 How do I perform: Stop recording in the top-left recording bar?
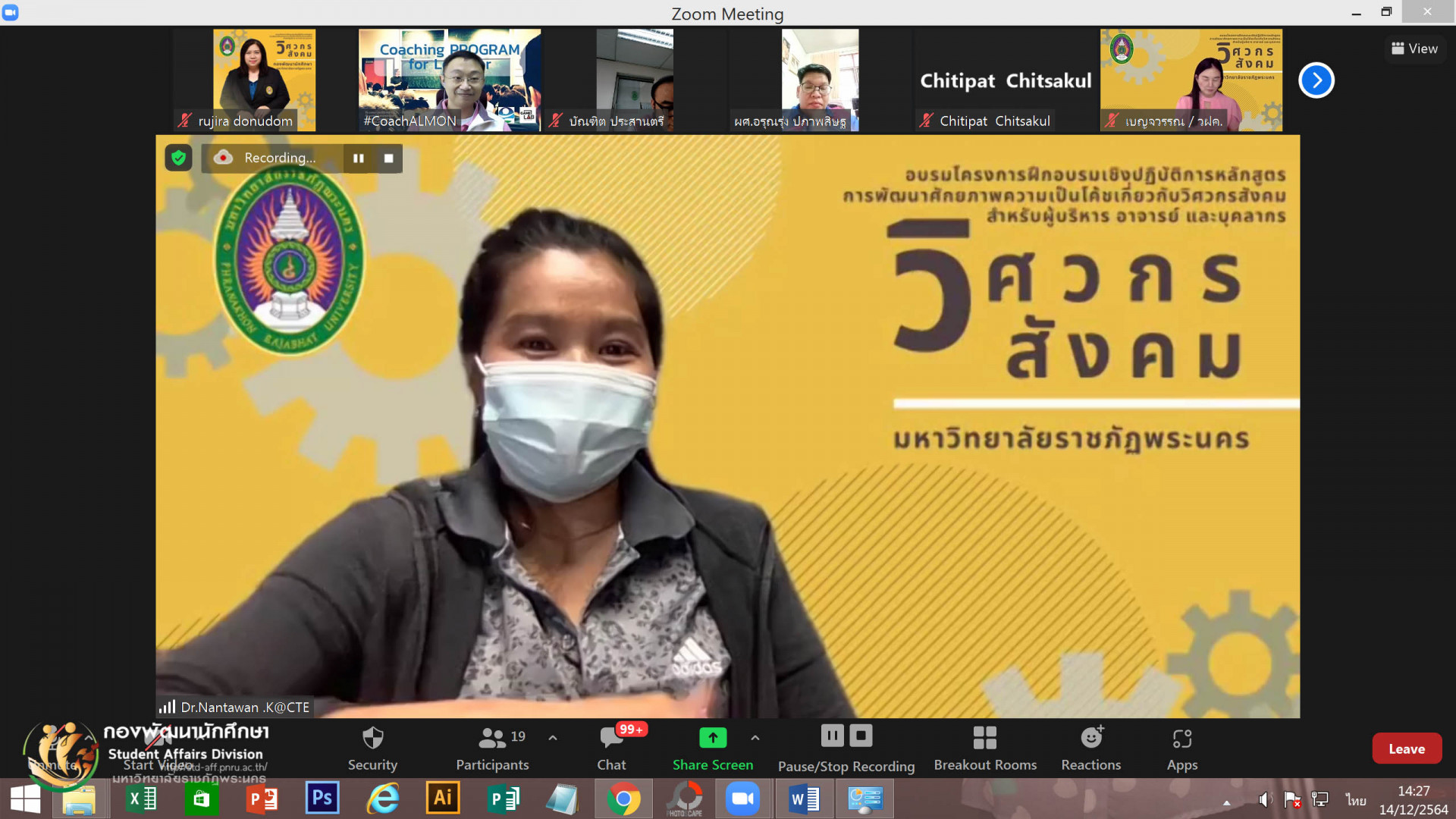(x=388, y=158)
